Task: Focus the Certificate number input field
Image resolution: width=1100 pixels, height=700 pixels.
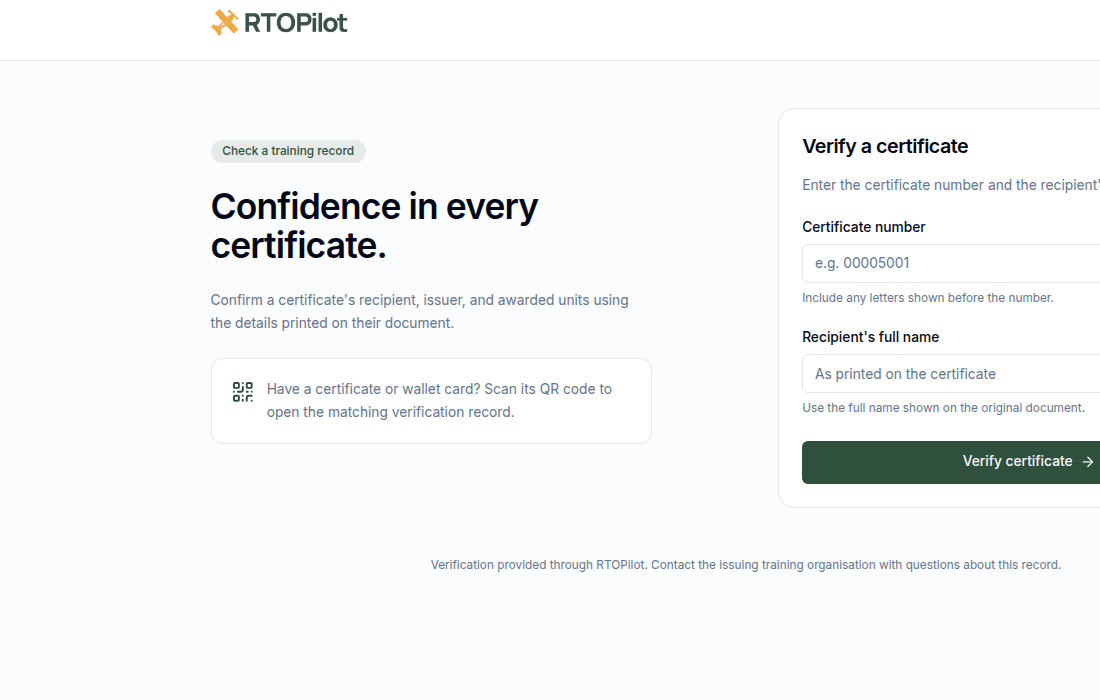Action: pyautogui.click(x=951, y=263)
